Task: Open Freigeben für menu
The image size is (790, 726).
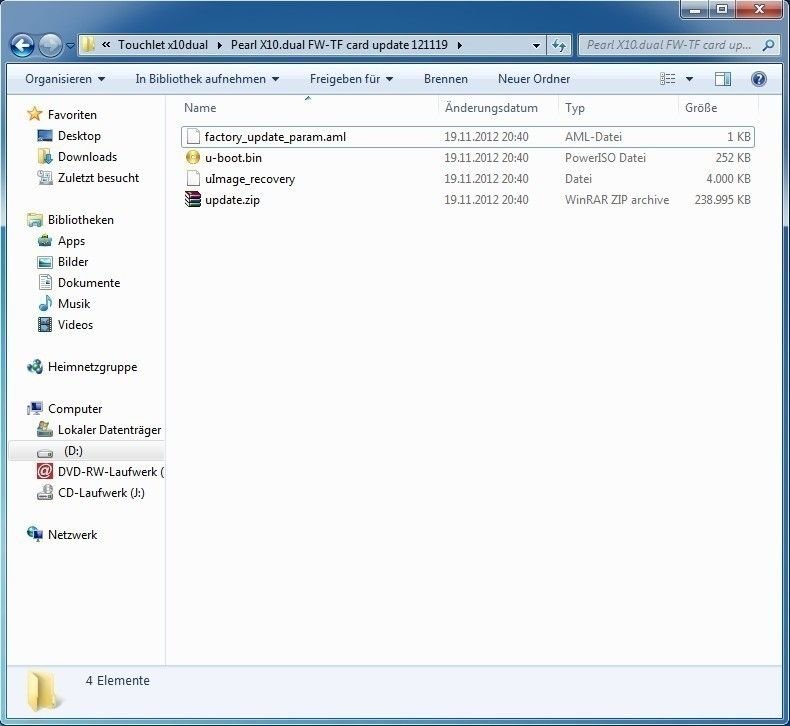Action: coord(351,79)
